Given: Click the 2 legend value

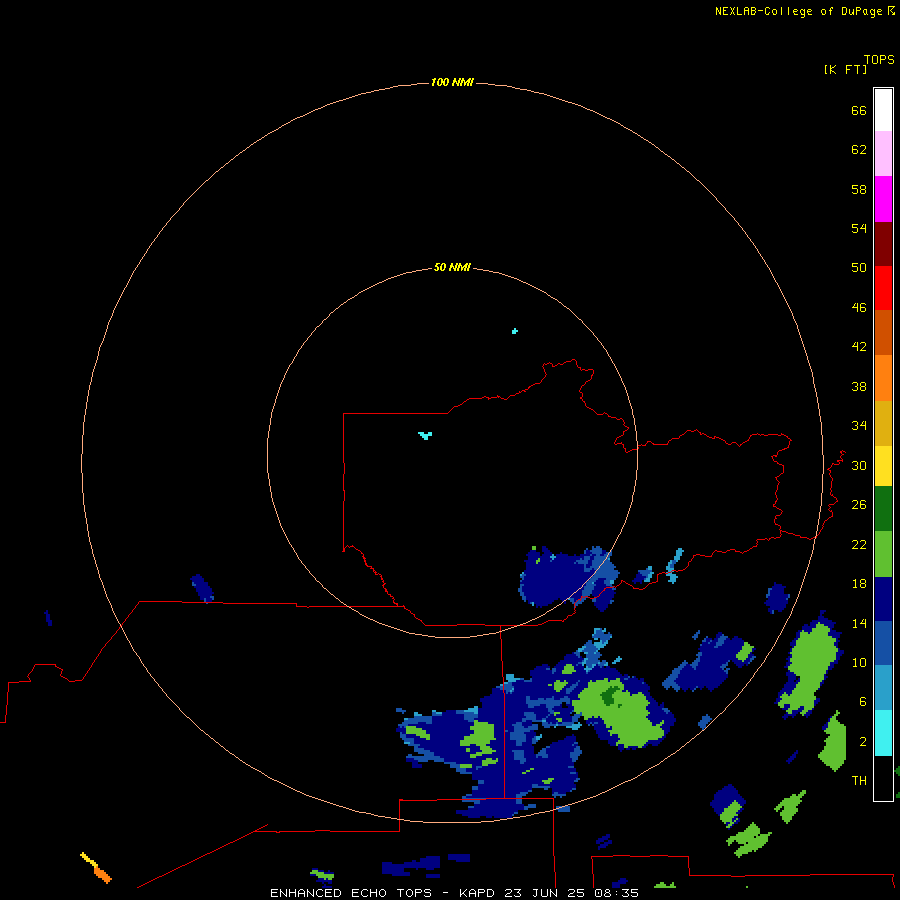Looking at the screenshot, I should click(x=863, y=742).
